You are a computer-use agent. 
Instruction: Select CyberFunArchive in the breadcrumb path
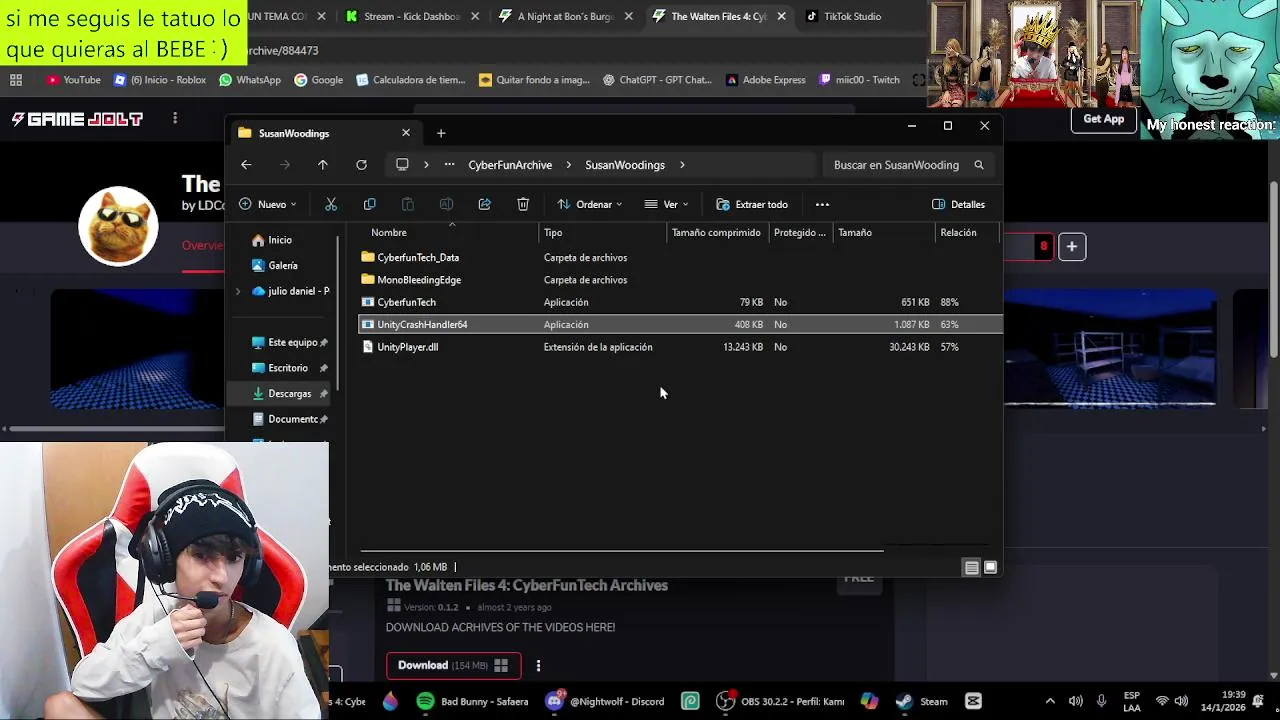point(510,165)
